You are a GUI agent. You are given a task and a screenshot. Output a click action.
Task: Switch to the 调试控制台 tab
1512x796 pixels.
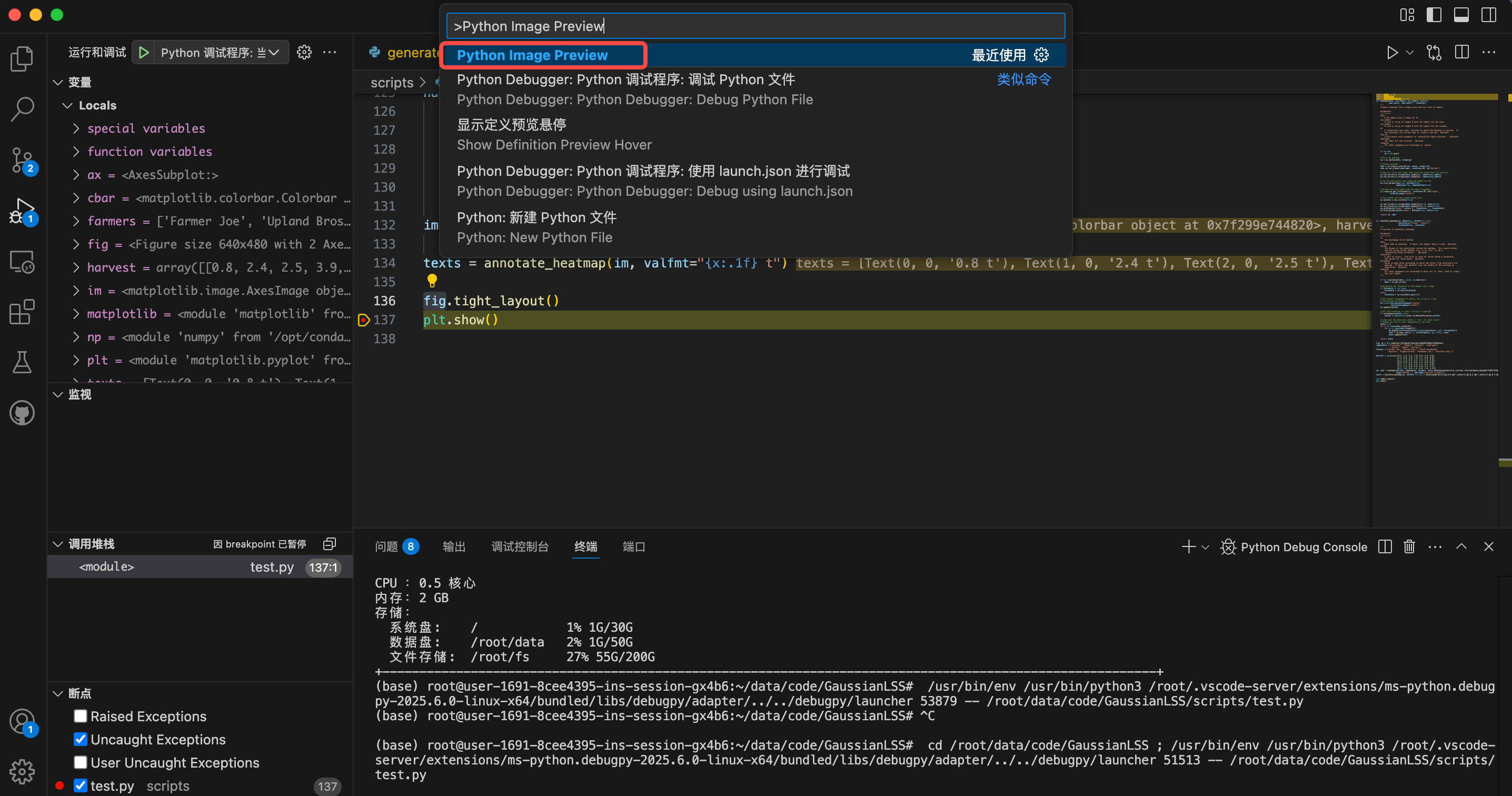pyautogui.click(x=520, y=546)
